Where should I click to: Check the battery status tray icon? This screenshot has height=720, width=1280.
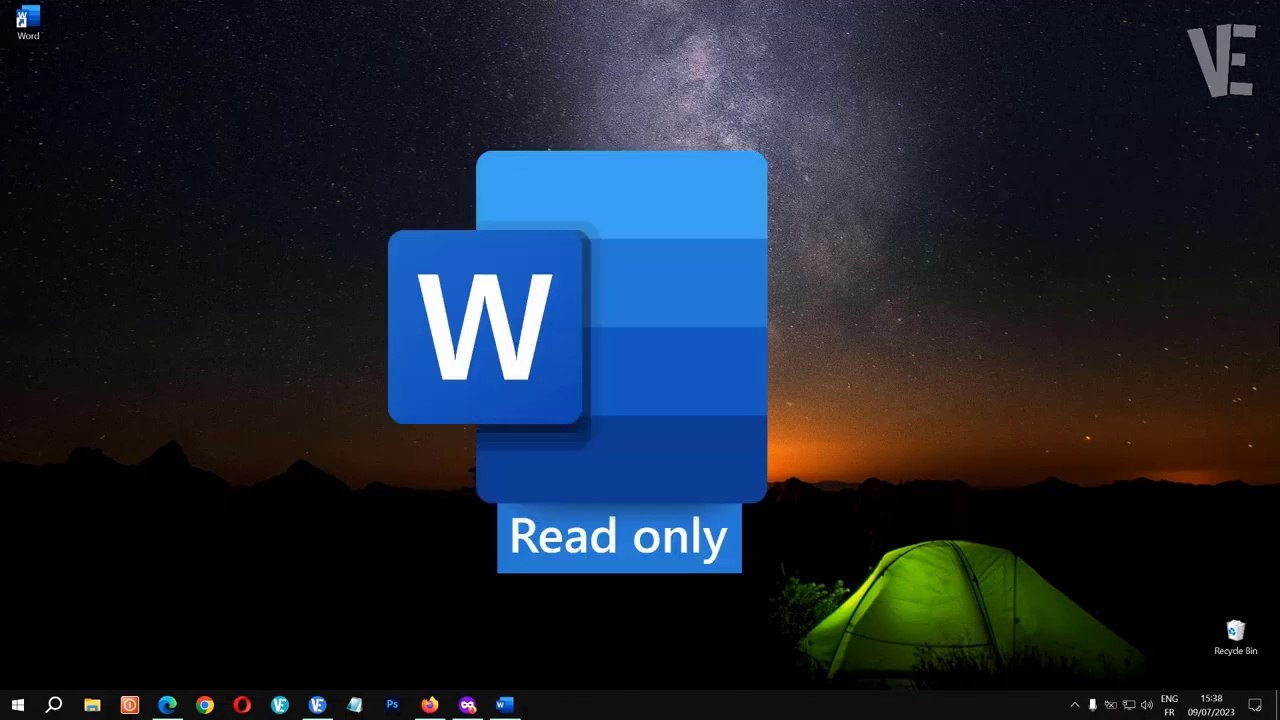pyautogui.click(x=1110, y=705)
